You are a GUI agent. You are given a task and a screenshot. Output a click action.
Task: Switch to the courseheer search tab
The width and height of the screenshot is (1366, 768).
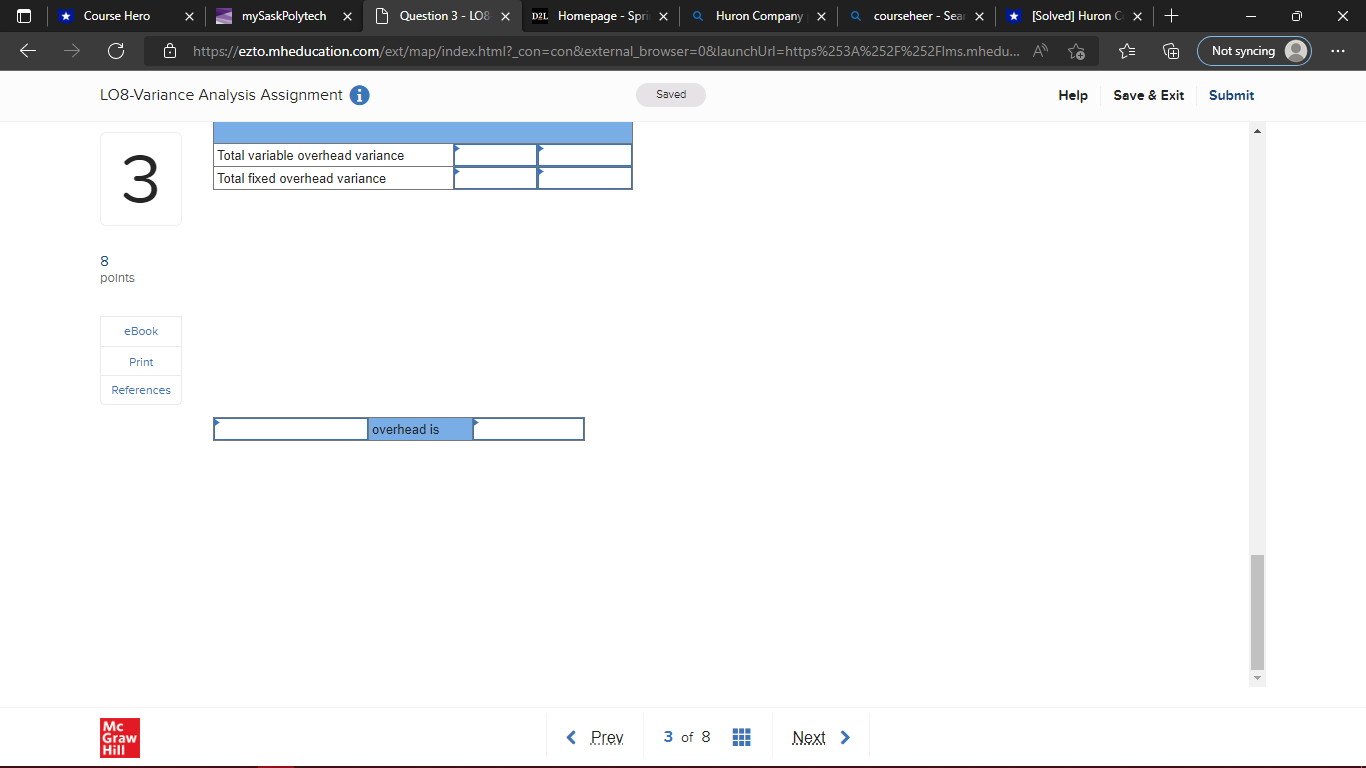(x=917, y=17)
